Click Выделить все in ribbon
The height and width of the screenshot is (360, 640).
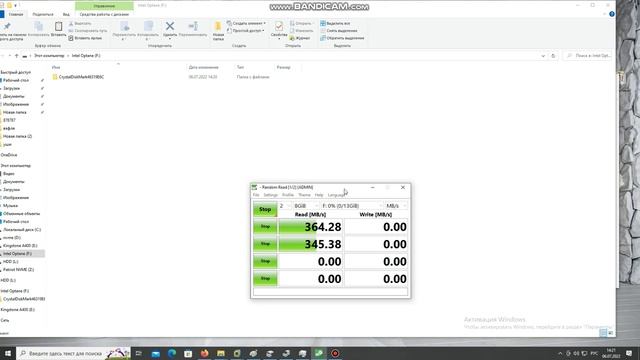coord(335,24)
